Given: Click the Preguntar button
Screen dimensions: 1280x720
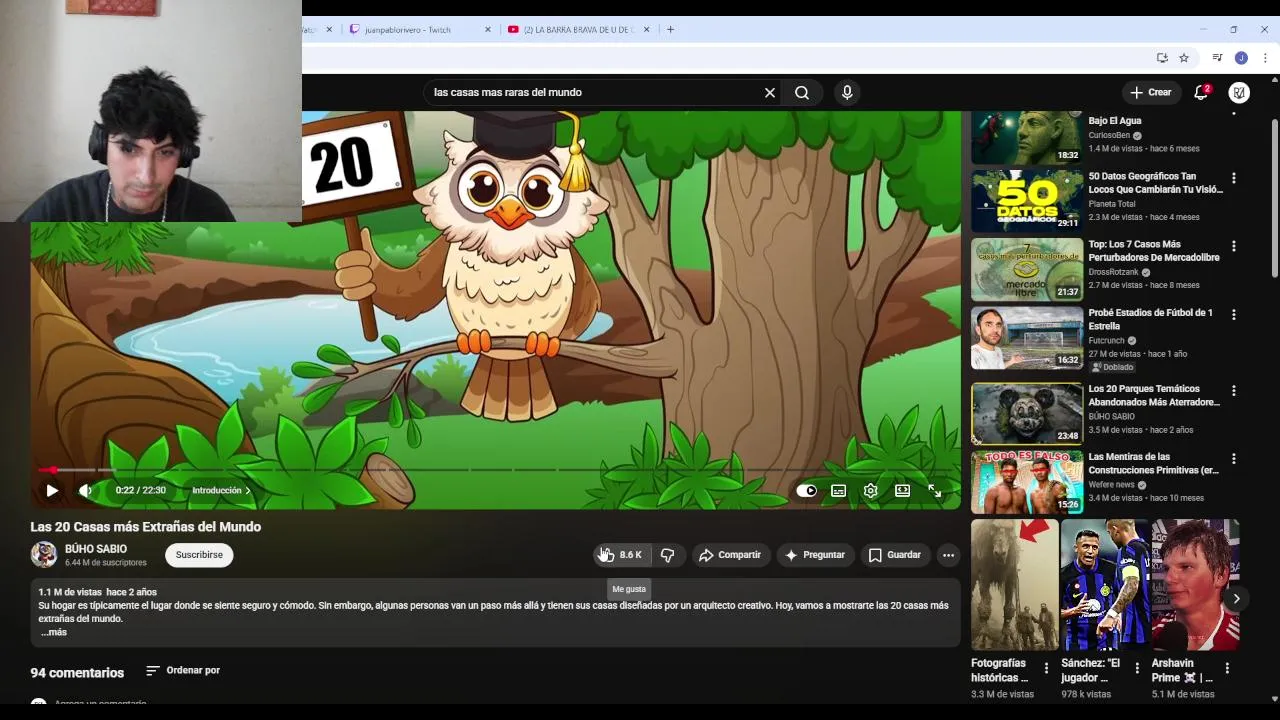Looking at the screenshot, I should tap(816, 555).
